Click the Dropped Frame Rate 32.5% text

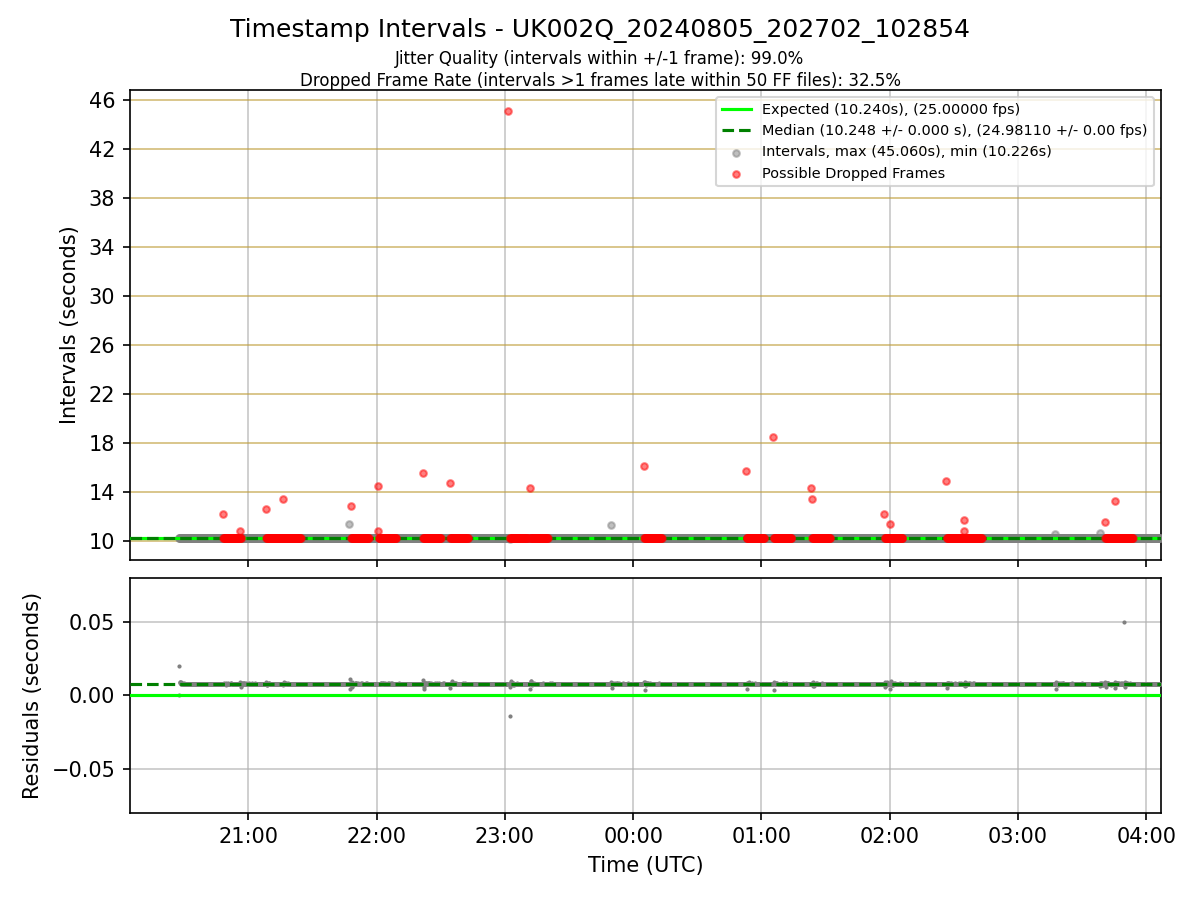click(600, 79)
